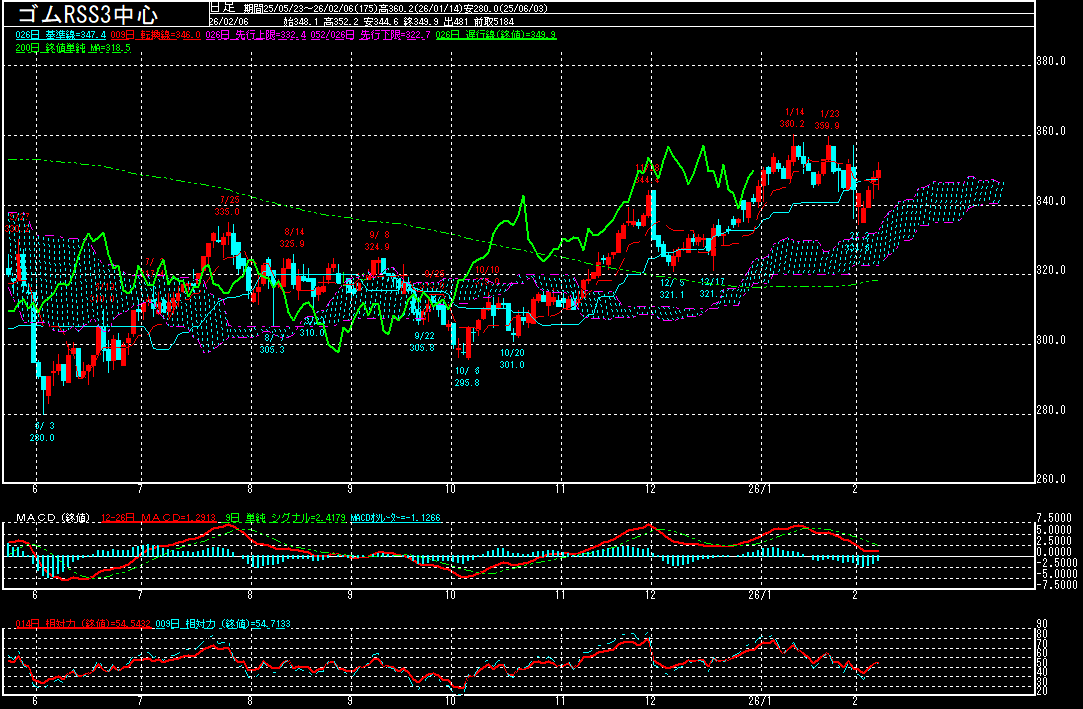
Task: Select the 日足 timeframe label
Action: pyautogui.click(x=225, y=7)
